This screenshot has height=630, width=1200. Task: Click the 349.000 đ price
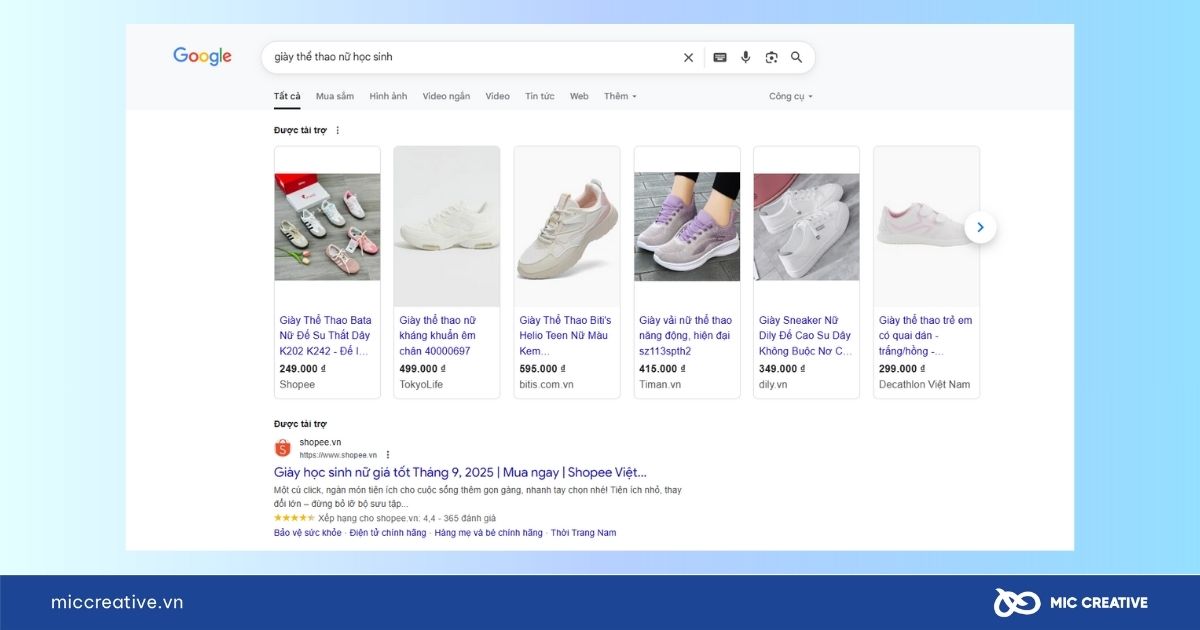[782, 368]
